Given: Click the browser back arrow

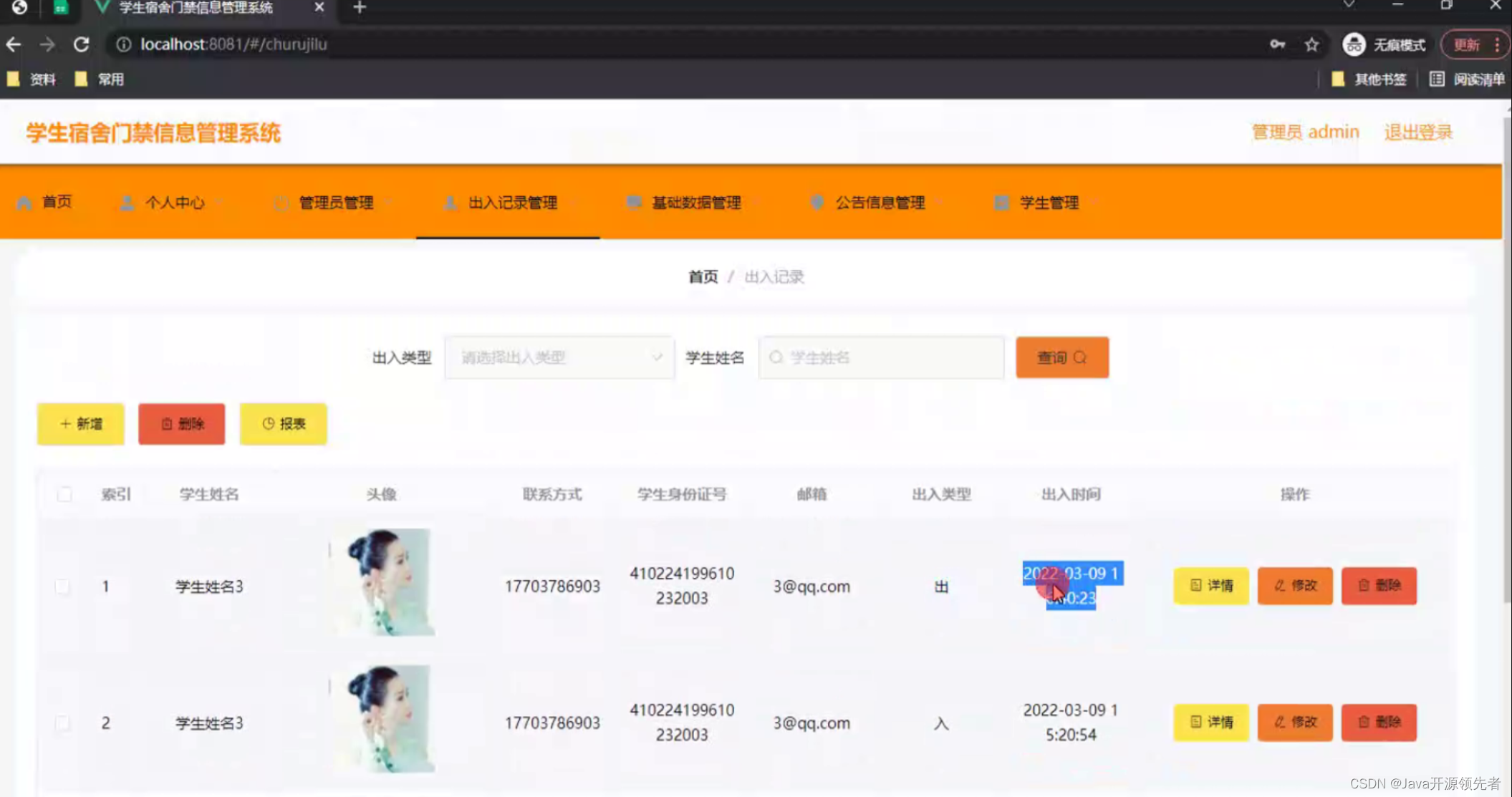Looking at the screenshot, I should (x=14, y=44).
